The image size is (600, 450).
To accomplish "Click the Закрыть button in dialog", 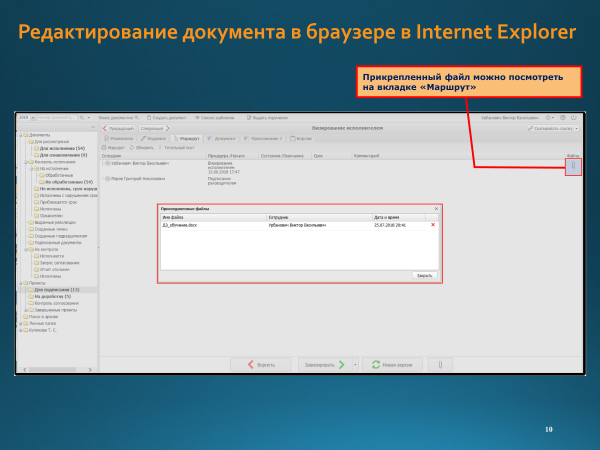I will coord(424,274).
